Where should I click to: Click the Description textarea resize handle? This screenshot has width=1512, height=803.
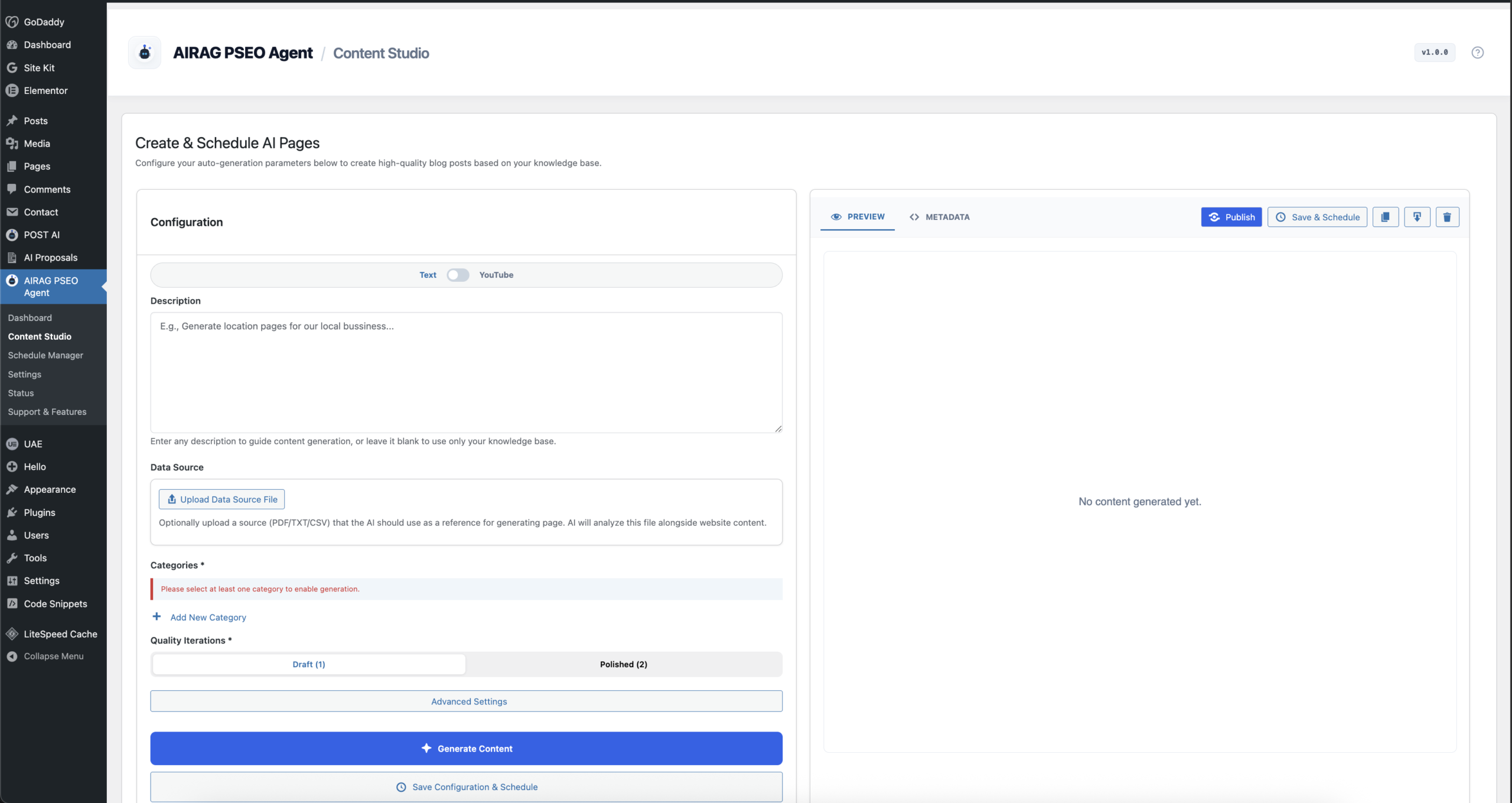[778, 428]
